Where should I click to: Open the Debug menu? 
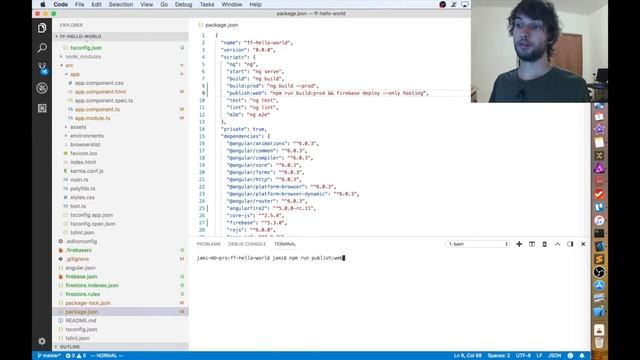183,4
